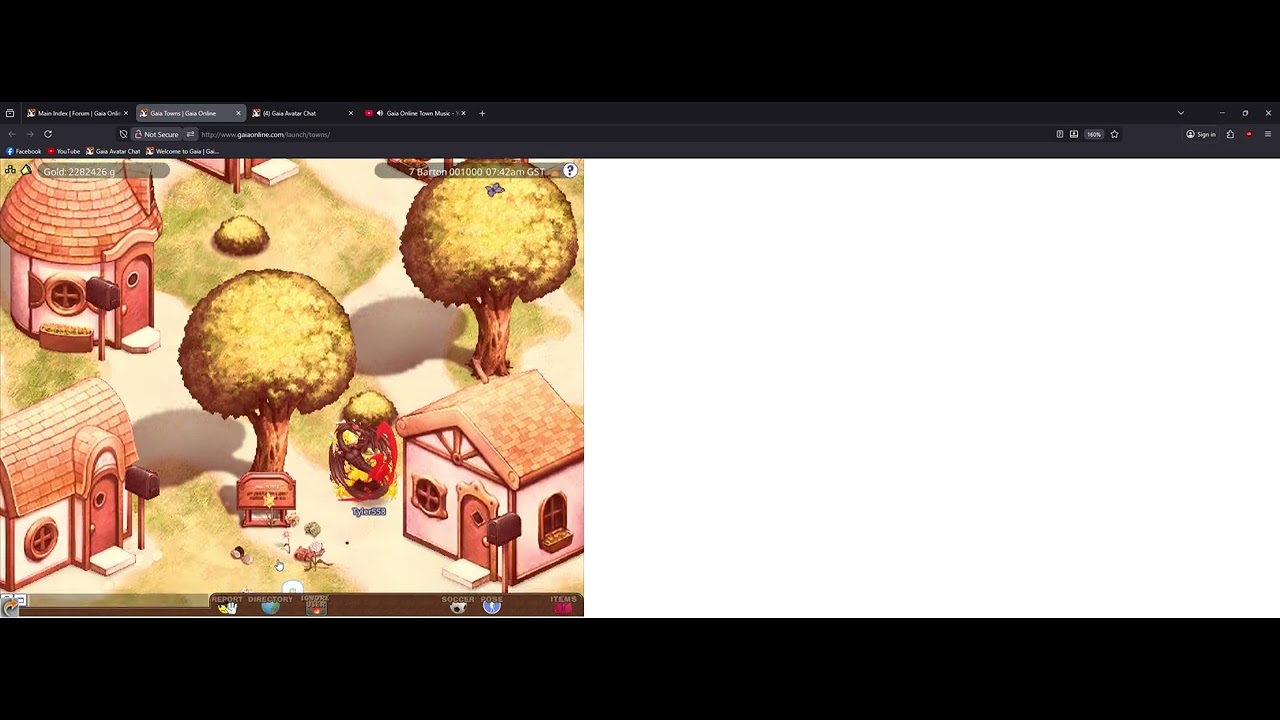The height and width of the screenshot is (720, 1280).
Task: Open site permissions icon in address bar
Action: coord(190,134)
